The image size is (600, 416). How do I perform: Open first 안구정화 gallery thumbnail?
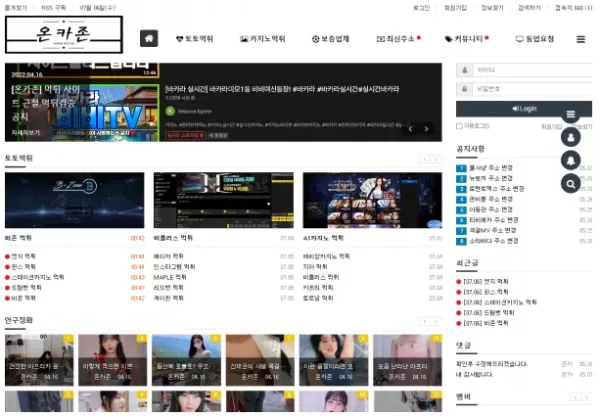coord(39,360)
